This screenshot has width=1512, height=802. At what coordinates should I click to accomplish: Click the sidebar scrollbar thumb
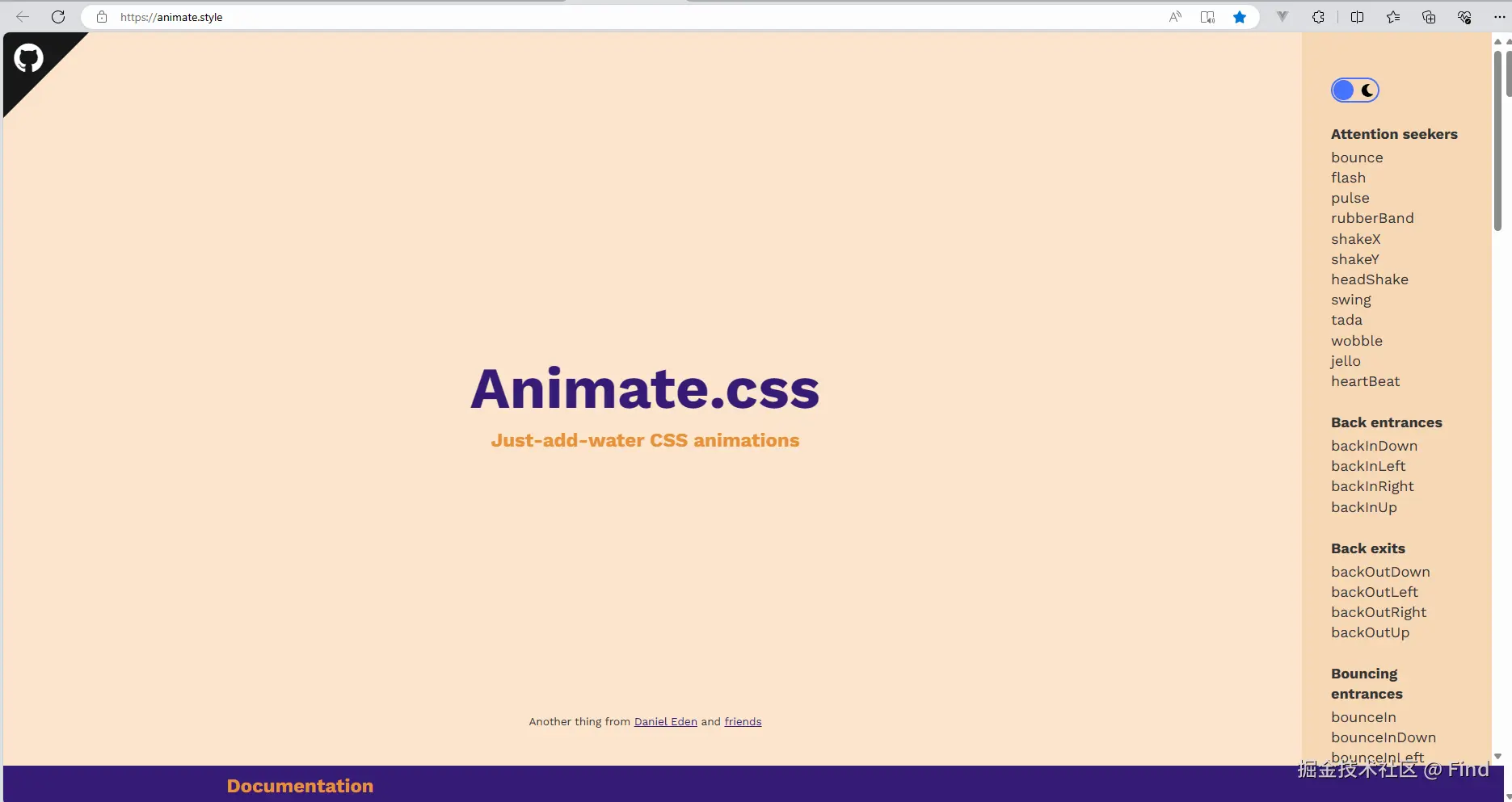(1497, 141)
